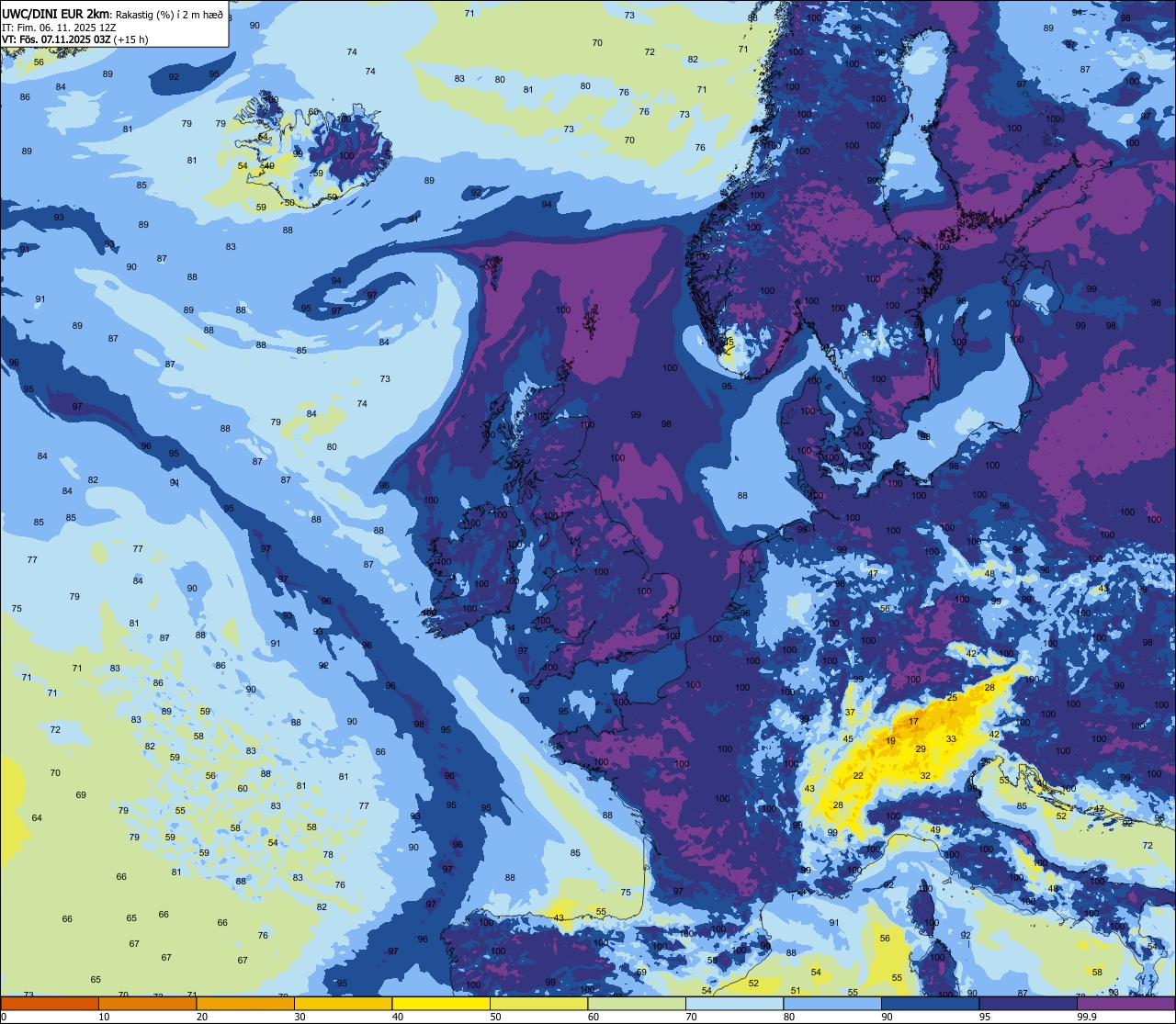Select the bright yellow 40–50 legend segment
This screenshot has width=1176, height=1024.
[441, 1004]
